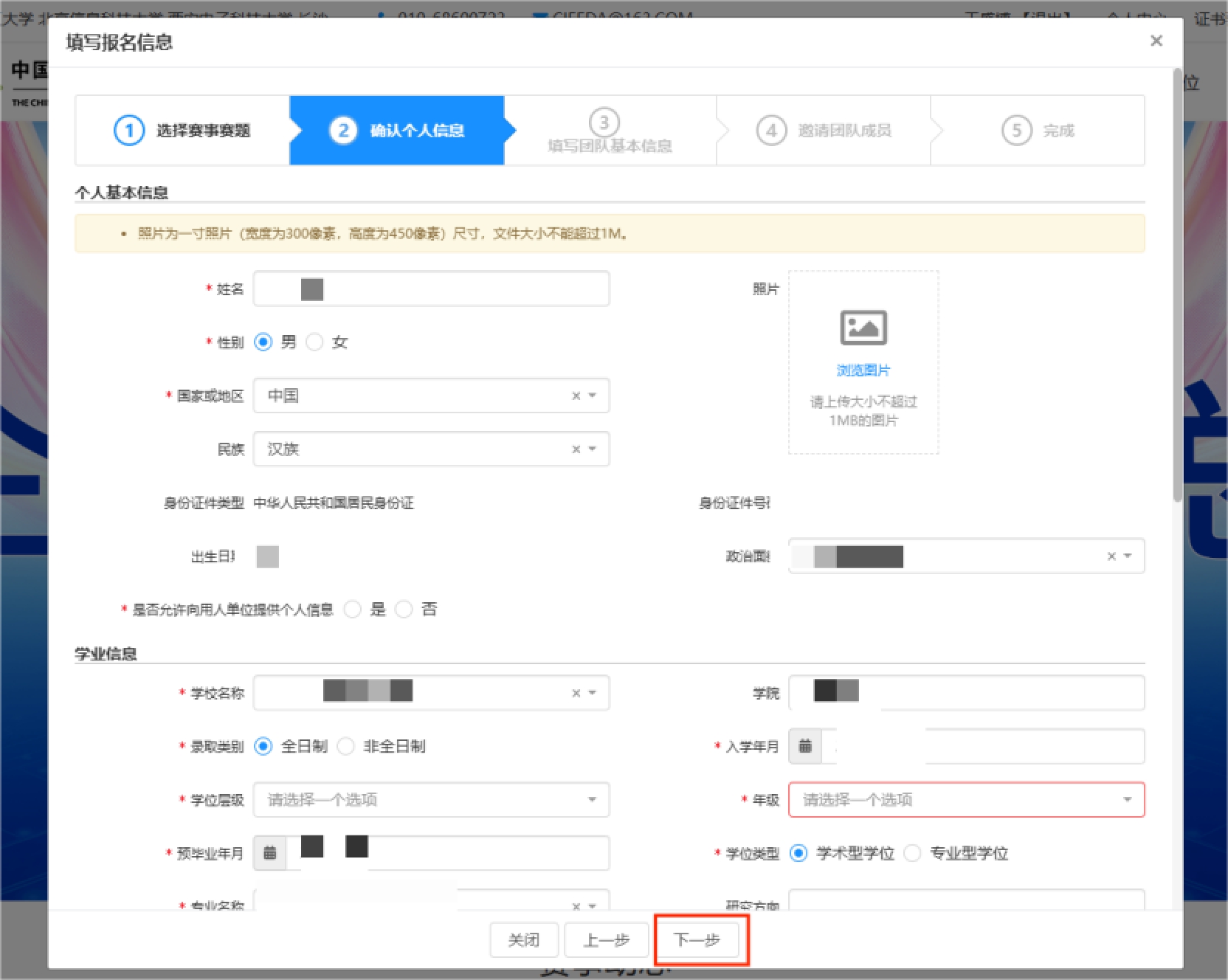Click the image placeholder icon in photo upload
The height and width of the screenshot is (980, 1228).
coord(863,328)
